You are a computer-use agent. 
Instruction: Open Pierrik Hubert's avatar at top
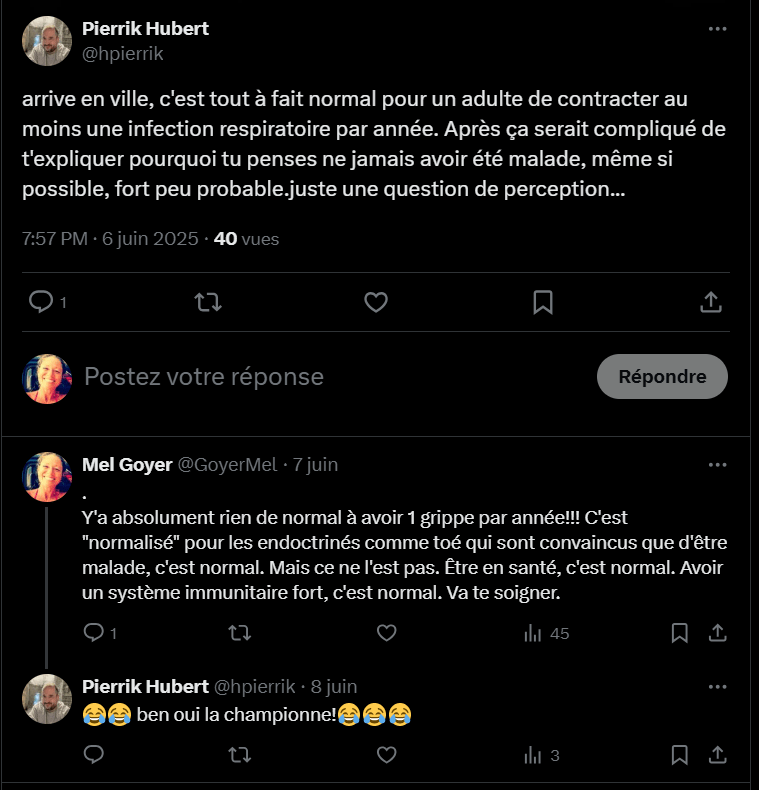47,41
